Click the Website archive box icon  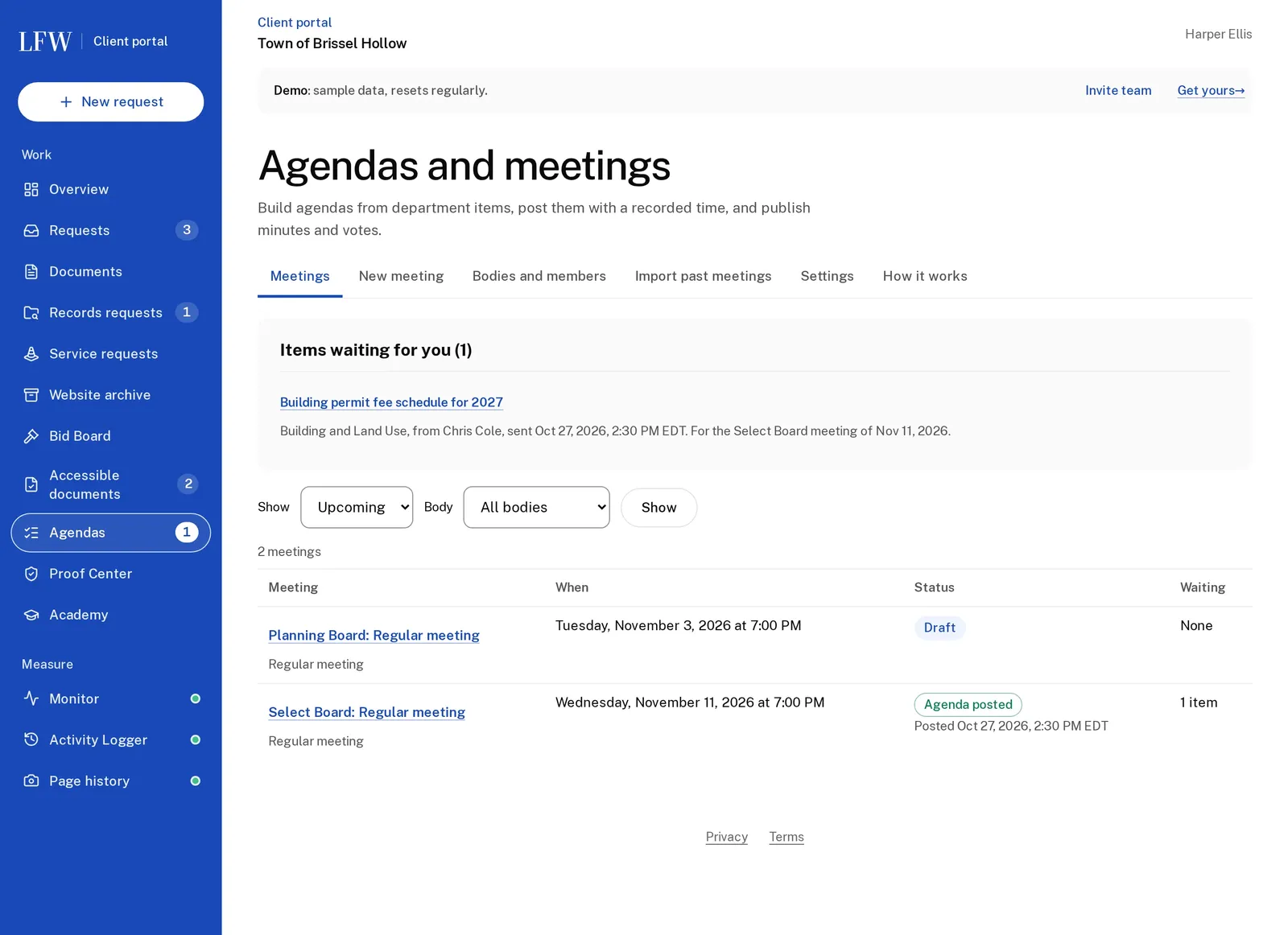pos(31,394)
